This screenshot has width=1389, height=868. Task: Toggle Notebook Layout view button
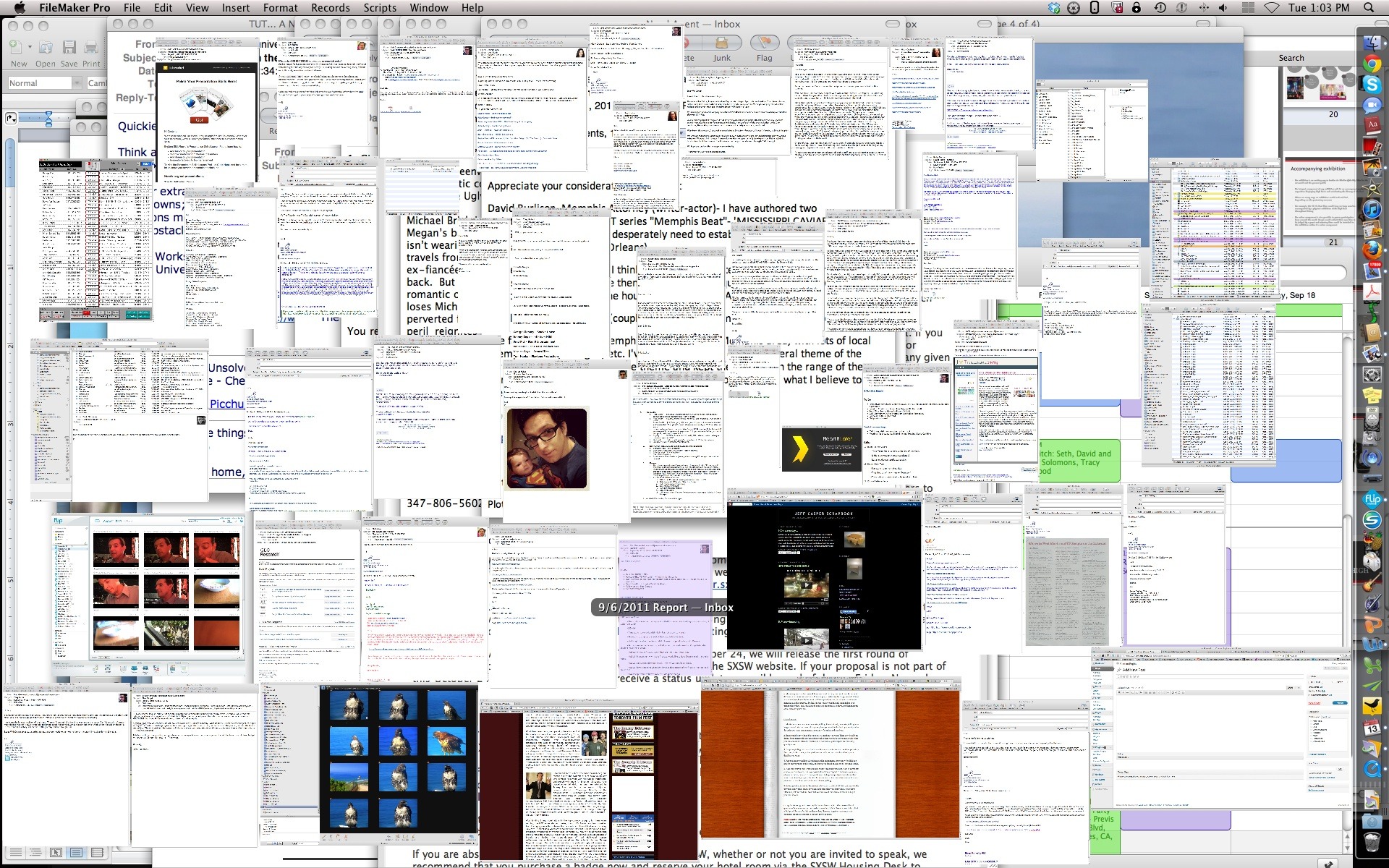point(97,853)
